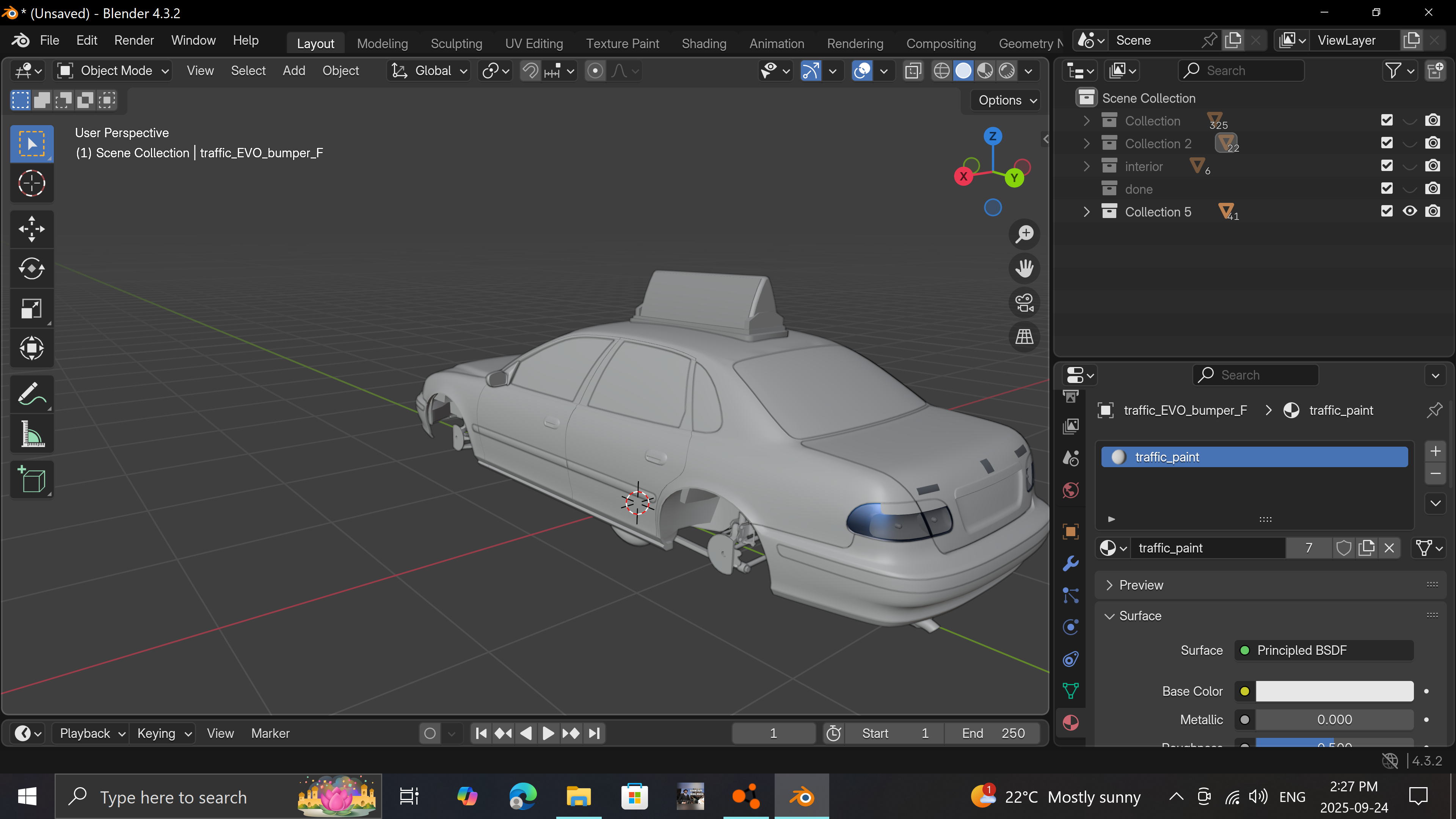The height and width of the screenshot is (819, 1456).
Task: Disable rendering of the interior collection
Action: coord(1432,166)
